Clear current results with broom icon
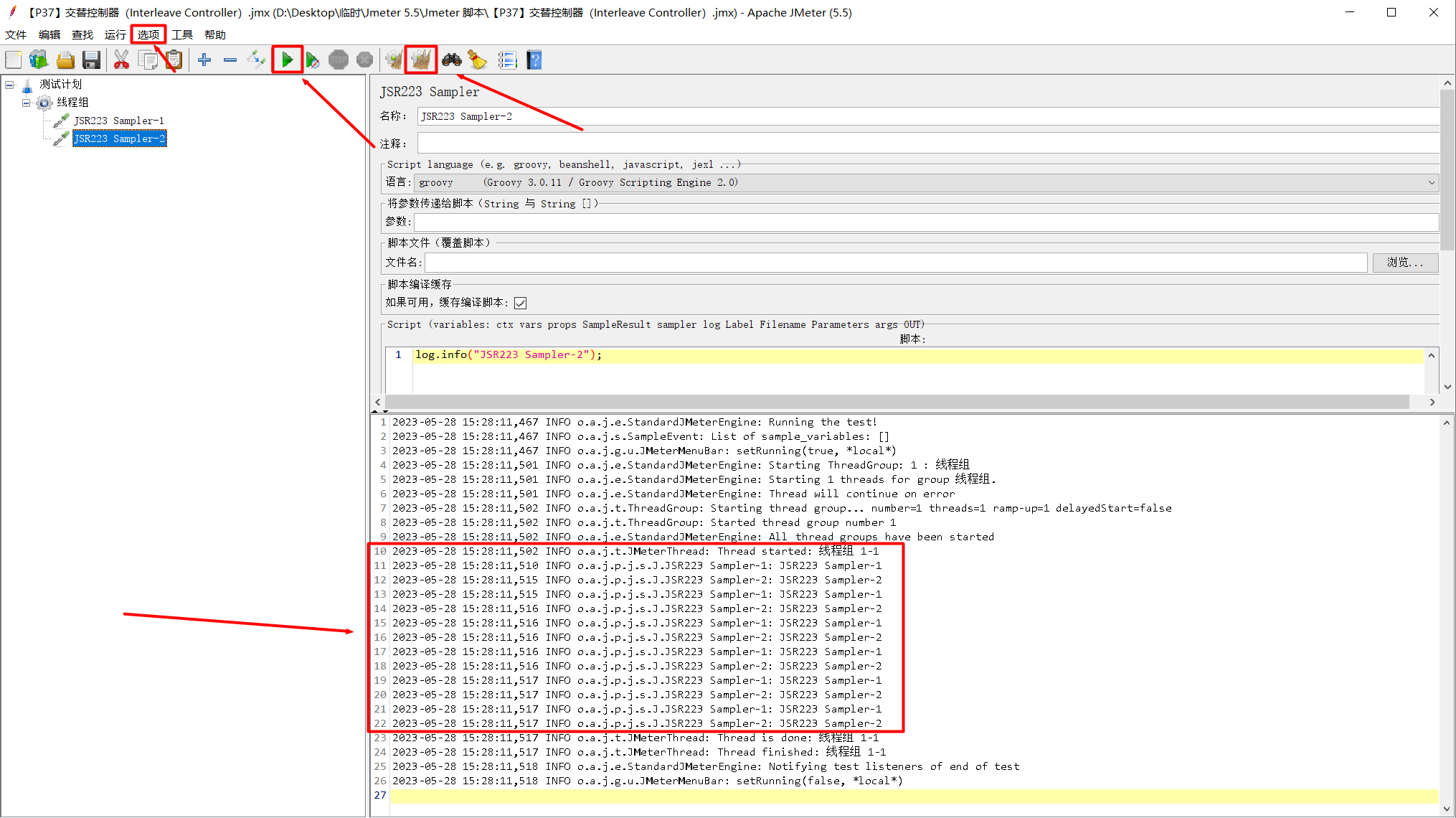Image resolution: width=1456 pixels, height=818 pixels. [394, 60]
